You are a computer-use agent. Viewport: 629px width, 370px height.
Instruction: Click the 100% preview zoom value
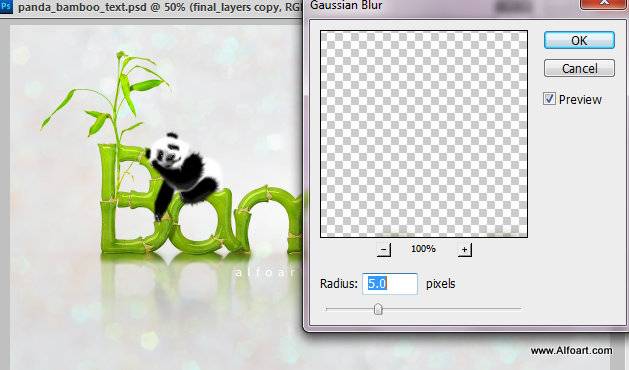coord(423,249)
